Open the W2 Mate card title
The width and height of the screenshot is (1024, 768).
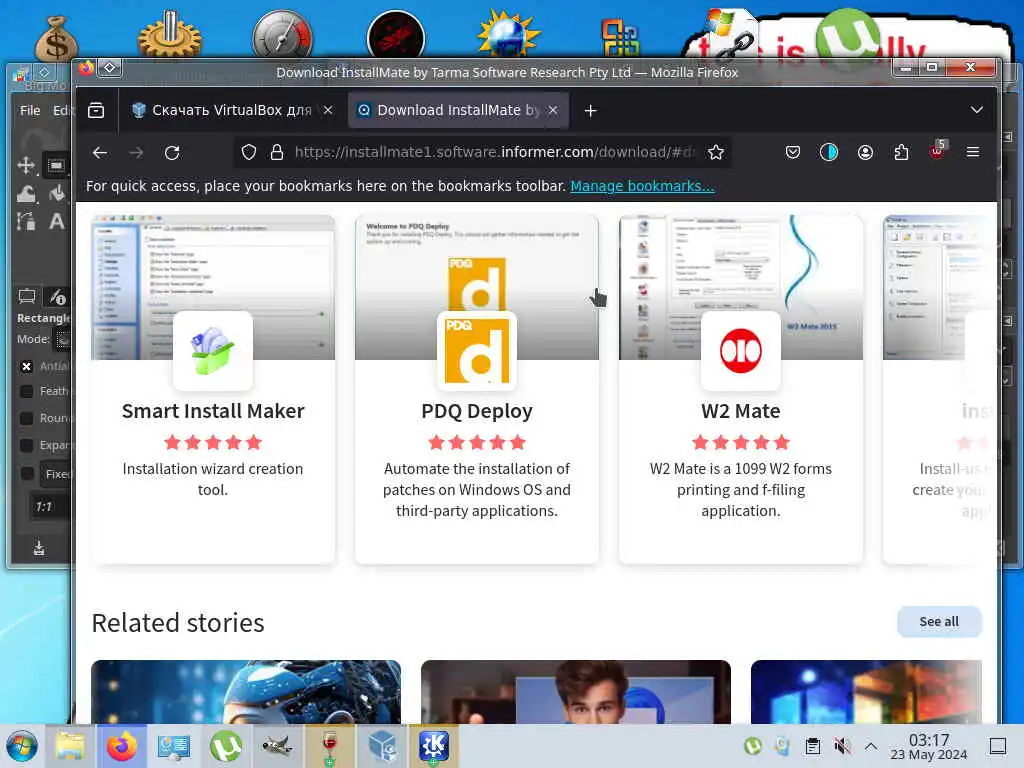741,411
